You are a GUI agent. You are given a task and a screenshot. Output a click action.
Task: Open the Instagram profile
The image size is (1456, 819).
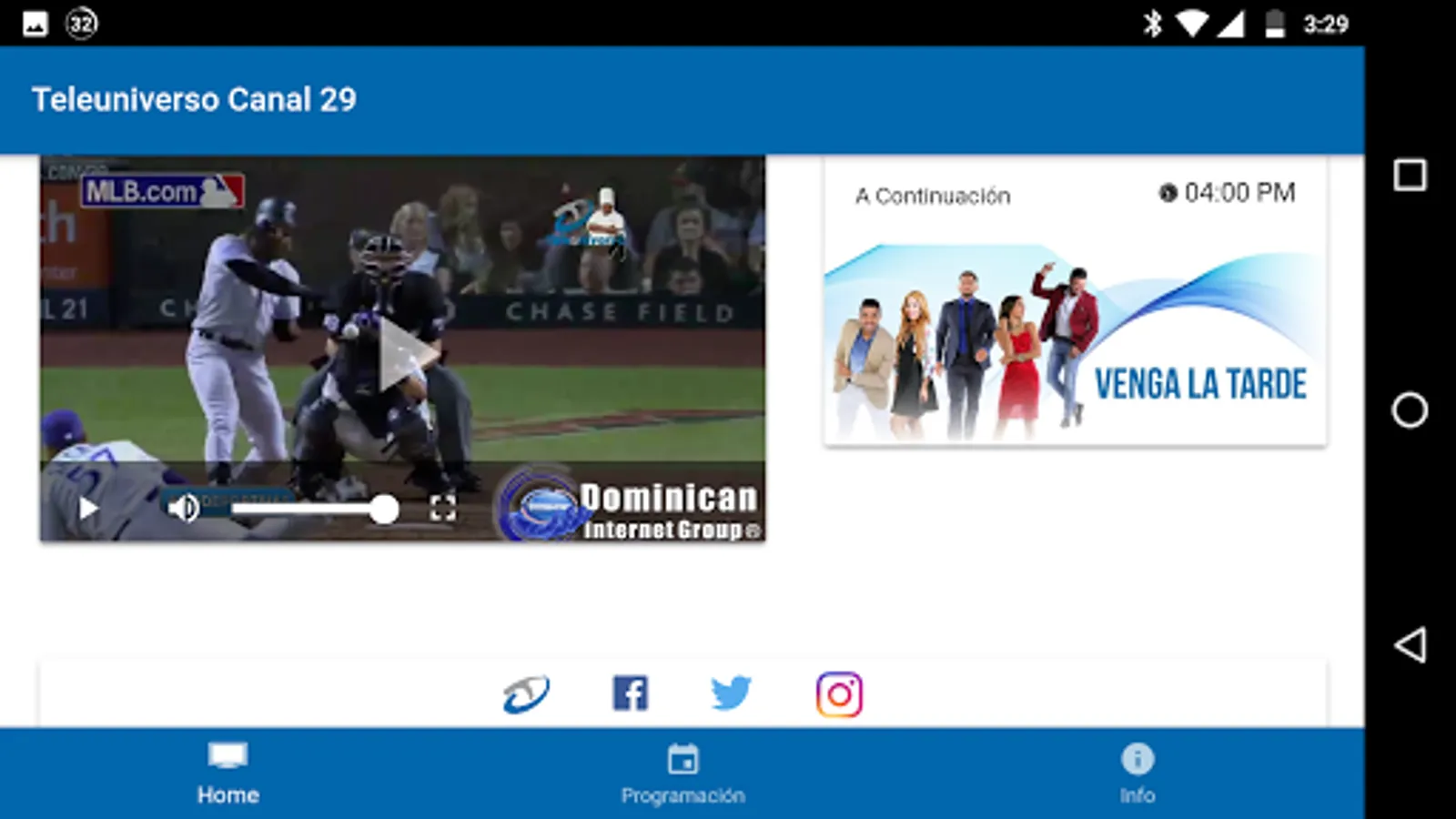pyautogui.click(x=839, y=694)
